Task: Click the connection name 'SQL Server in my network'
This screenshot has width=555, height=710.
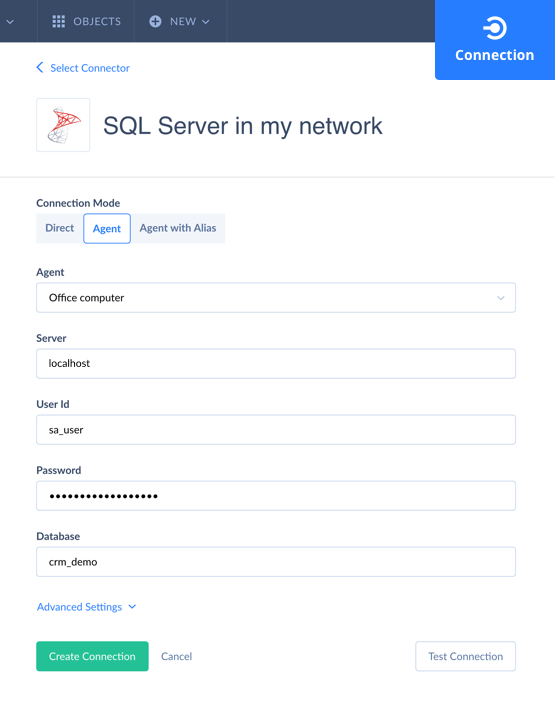Action: [243, 126]
